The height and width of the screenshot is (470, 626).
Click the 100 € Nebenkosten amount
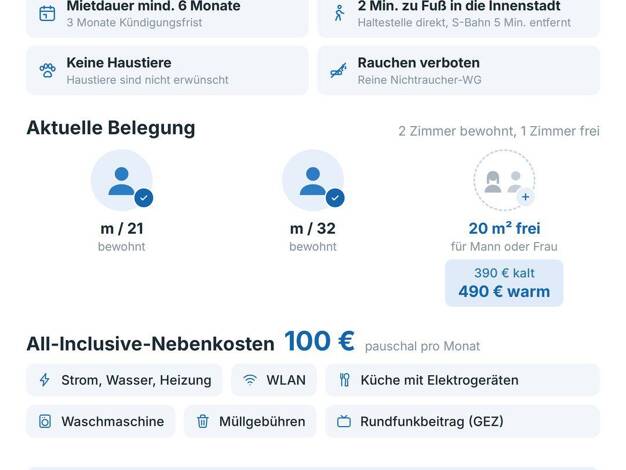pyautogui.click(x=319, y=341)
